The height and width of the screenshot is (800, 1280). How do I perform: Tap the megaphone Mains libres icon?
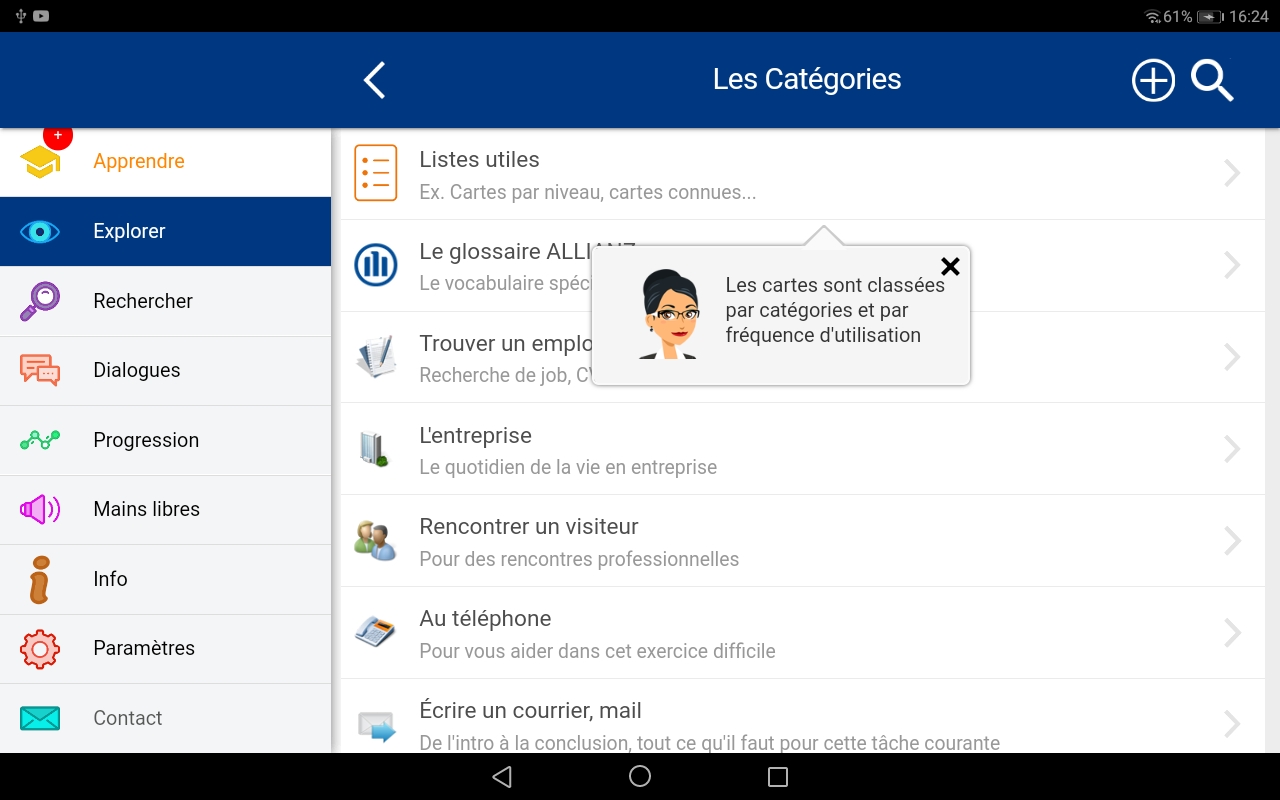[40, 509]
